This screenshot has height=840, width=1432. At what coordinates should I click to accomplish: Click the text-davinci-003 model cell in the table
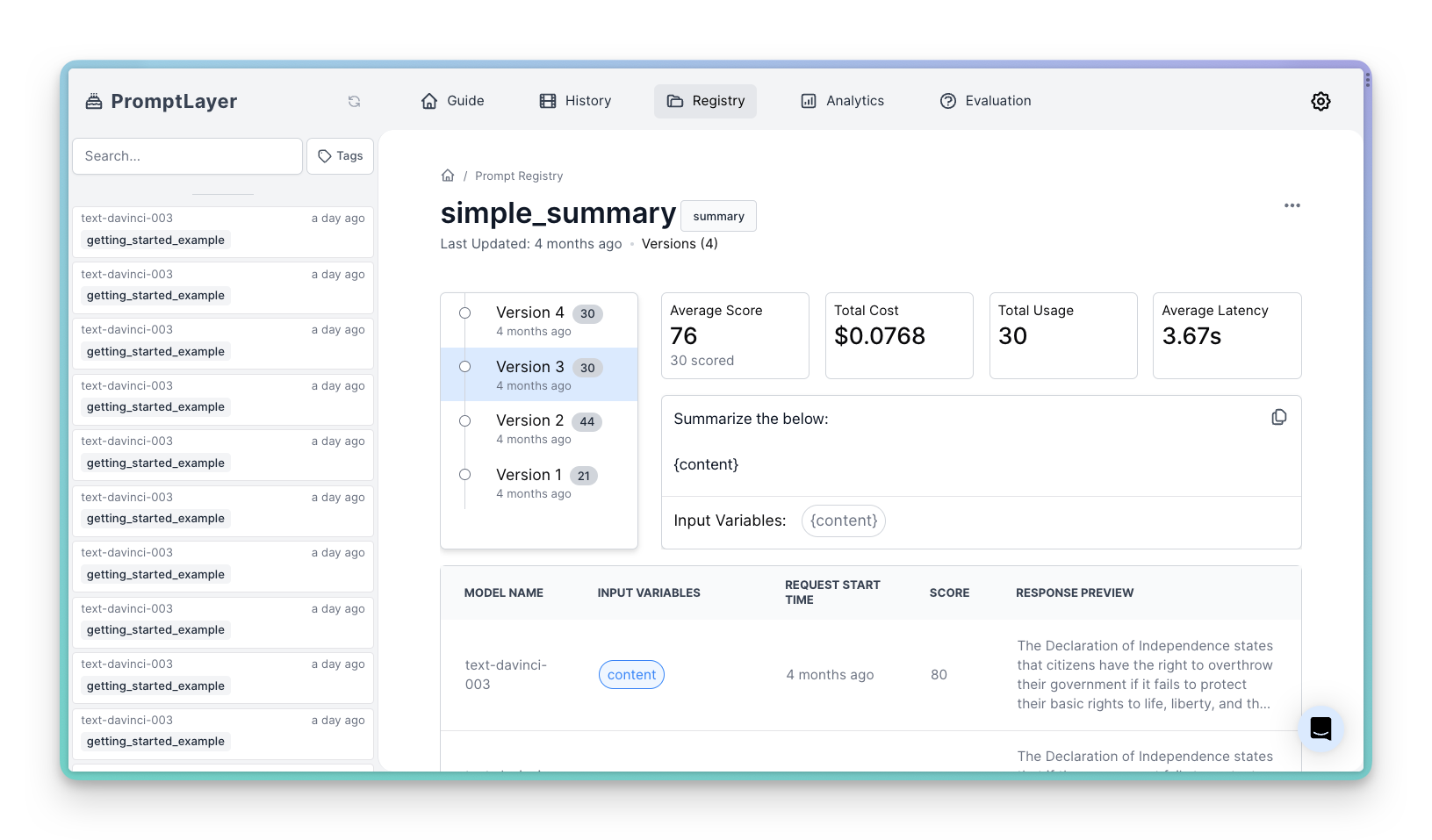(x=506, y=675)
